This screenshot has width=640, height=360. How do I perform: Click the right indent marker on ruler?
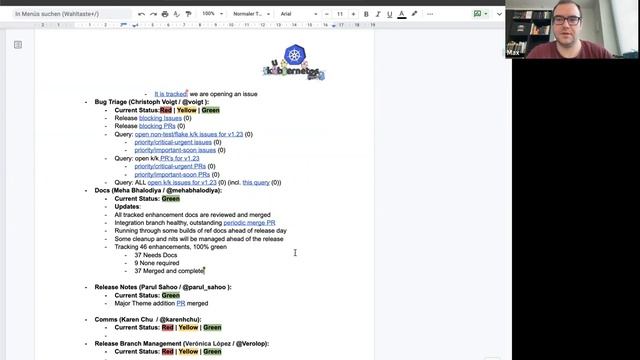[x=334, y=25]
